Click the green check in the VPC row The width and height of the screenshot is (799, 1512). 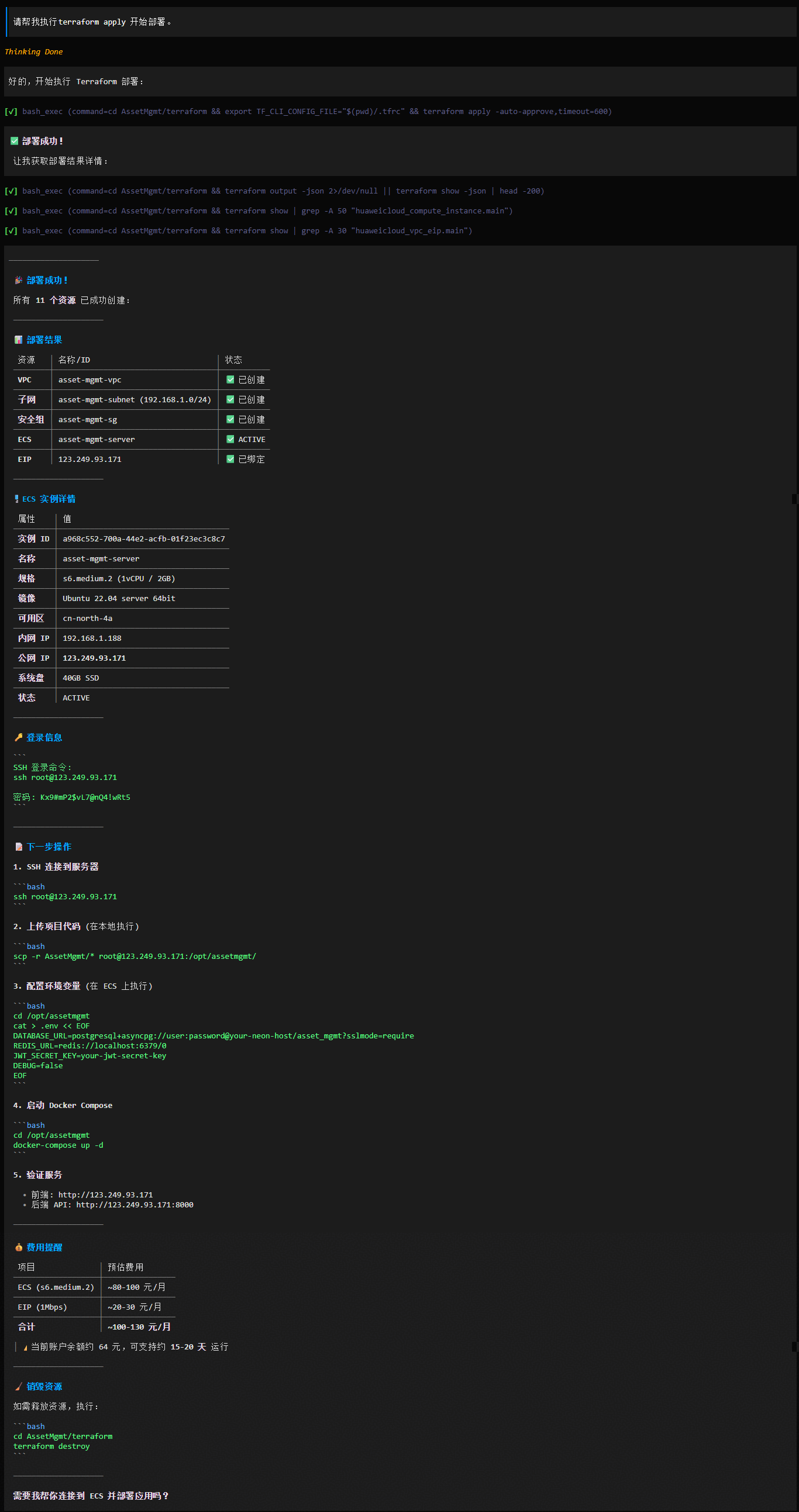(x=230, y=380)
